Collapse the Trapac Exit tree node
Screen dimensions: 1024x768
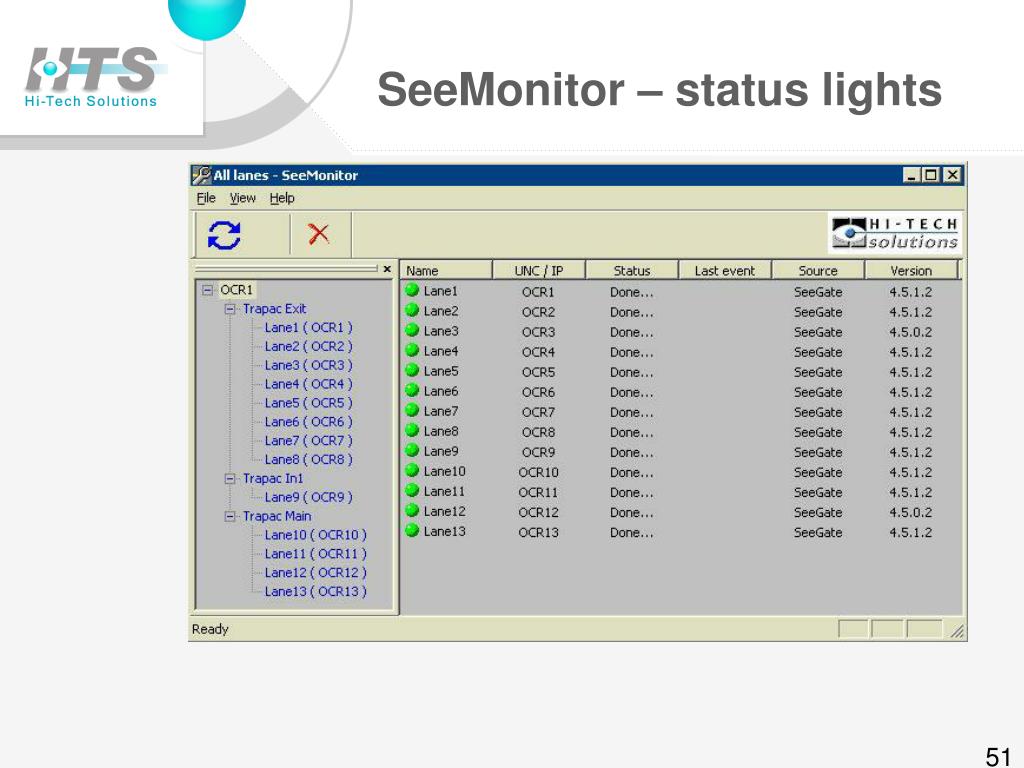pyautogui.click(x=230, y=309)
